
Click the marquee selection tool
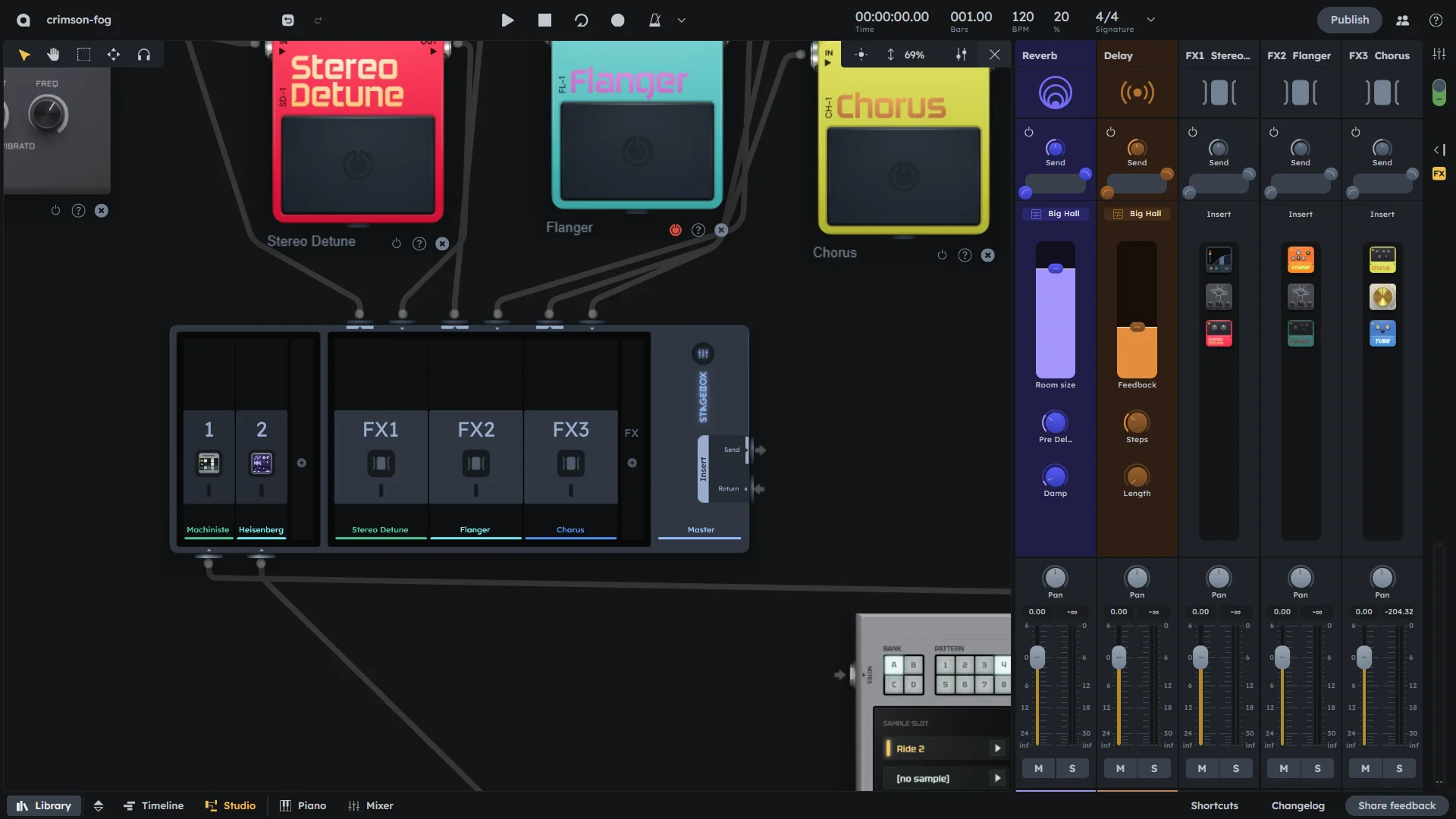[x=83, y=55]
